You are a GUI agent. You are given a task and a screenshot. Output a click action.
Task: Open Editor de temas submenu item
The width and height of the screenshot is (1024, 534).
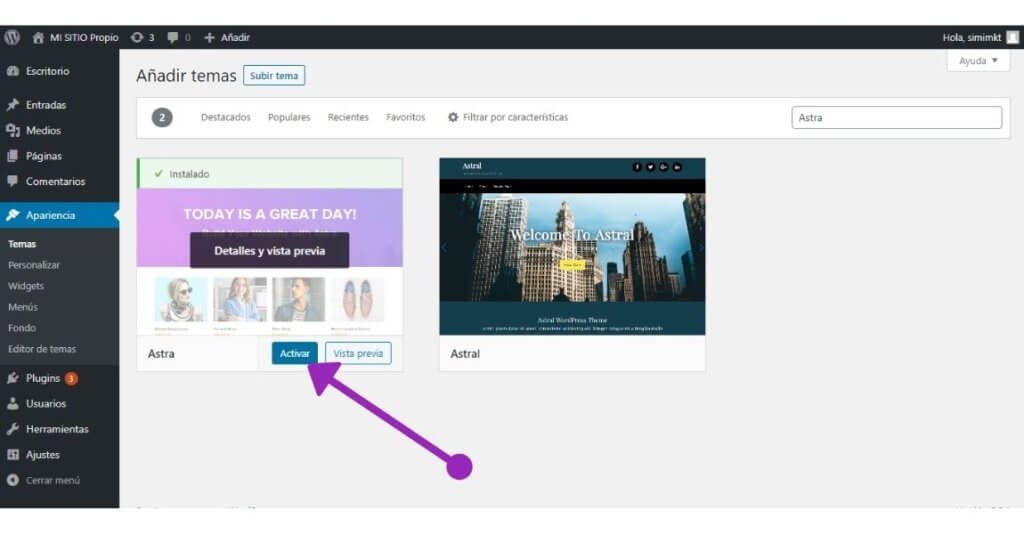[x=42, y=349]
